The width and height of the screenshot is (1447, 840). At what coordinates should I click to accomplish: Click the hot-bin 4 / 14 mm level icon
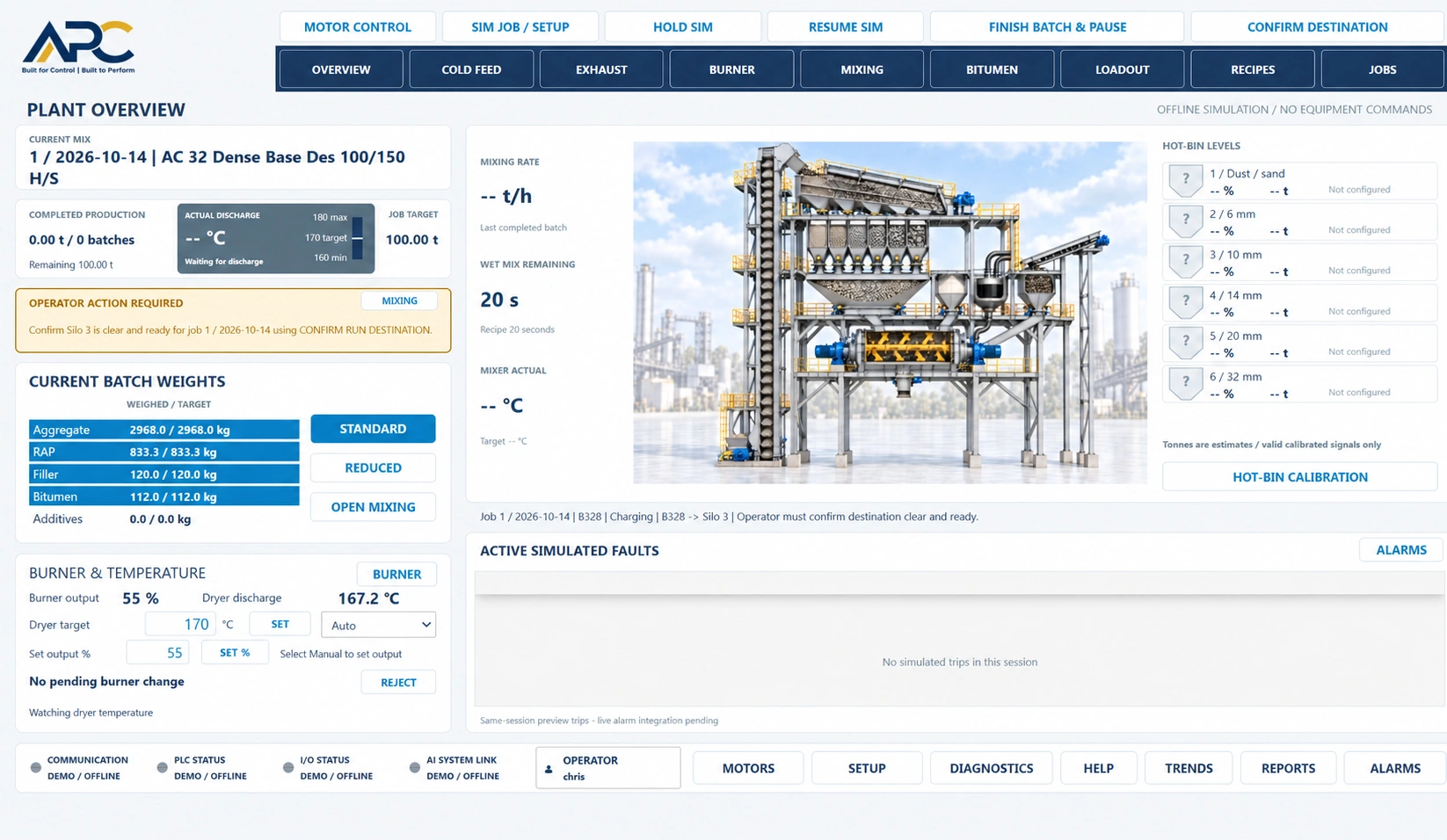click(x=1185, y=302)
